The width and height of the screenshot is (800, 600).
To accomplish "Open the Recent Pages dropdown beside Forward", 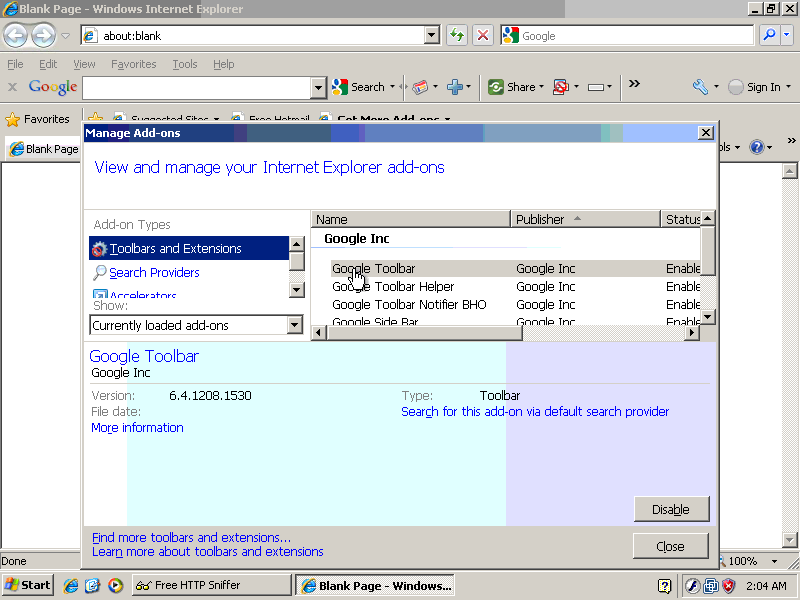I will coord(65,36).
